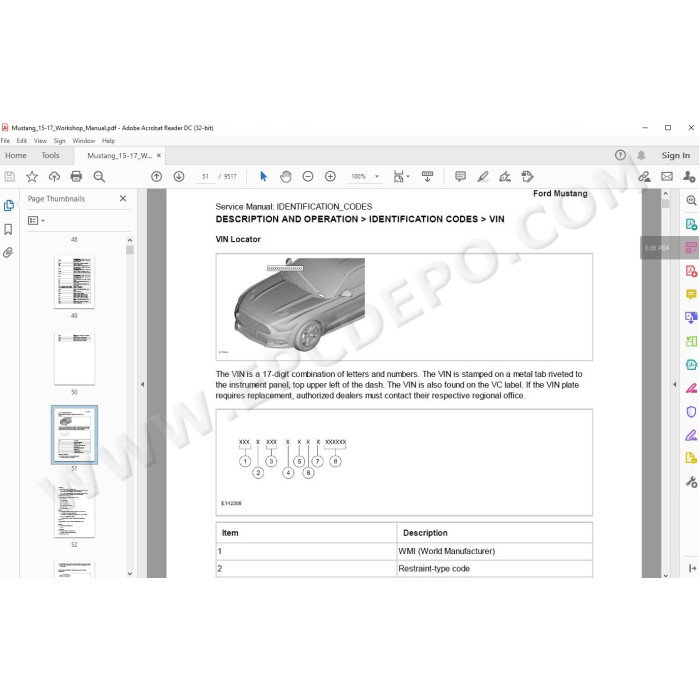Select the page 52 thumbnail
The width and height of the screenshot is (700, 700).
point(74,511)
